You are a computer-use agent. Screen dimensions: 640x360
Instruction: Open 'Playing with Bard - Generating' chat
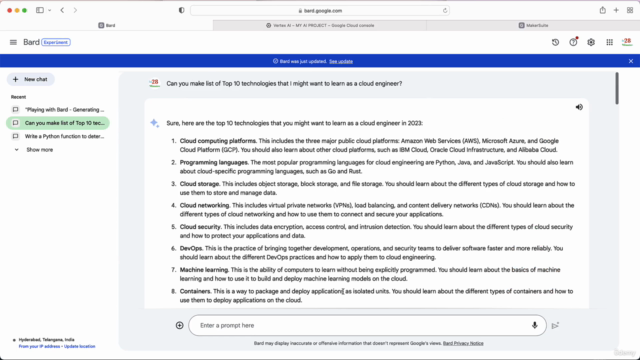pyautogui.click(x=58, y=109)
